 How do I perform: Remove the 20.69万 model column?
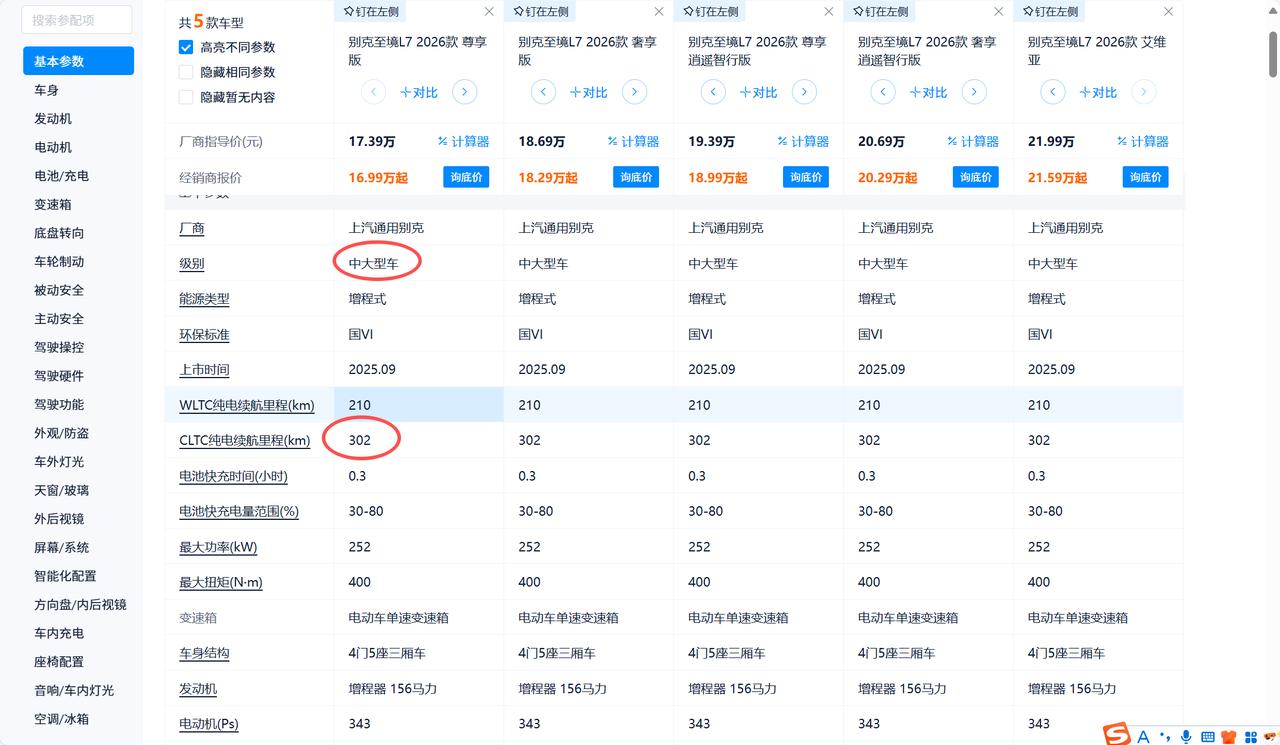[998, 12]
